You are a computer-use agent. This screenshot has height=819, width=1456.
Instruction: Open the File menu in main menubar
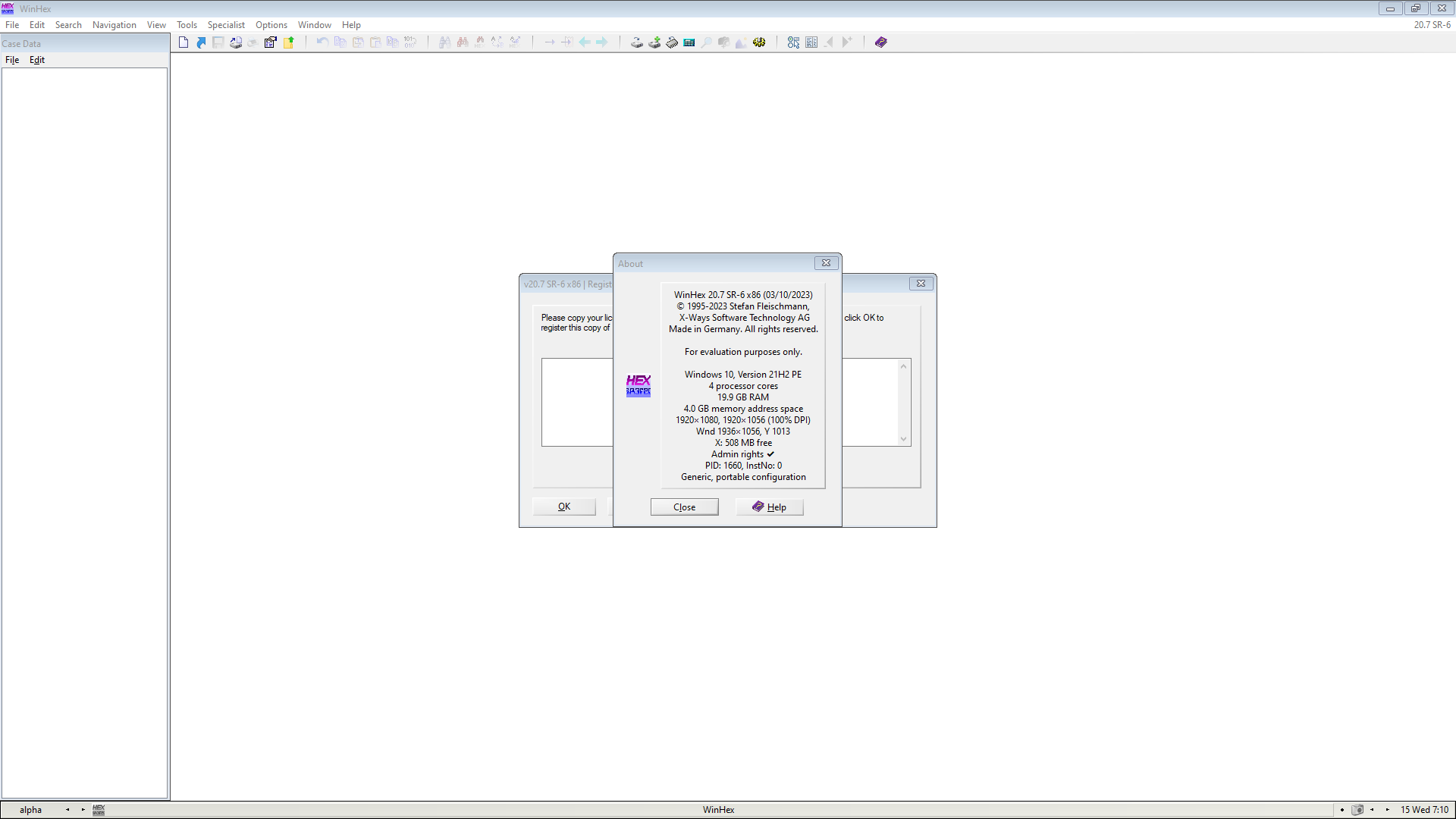click(x=12, y=25)
